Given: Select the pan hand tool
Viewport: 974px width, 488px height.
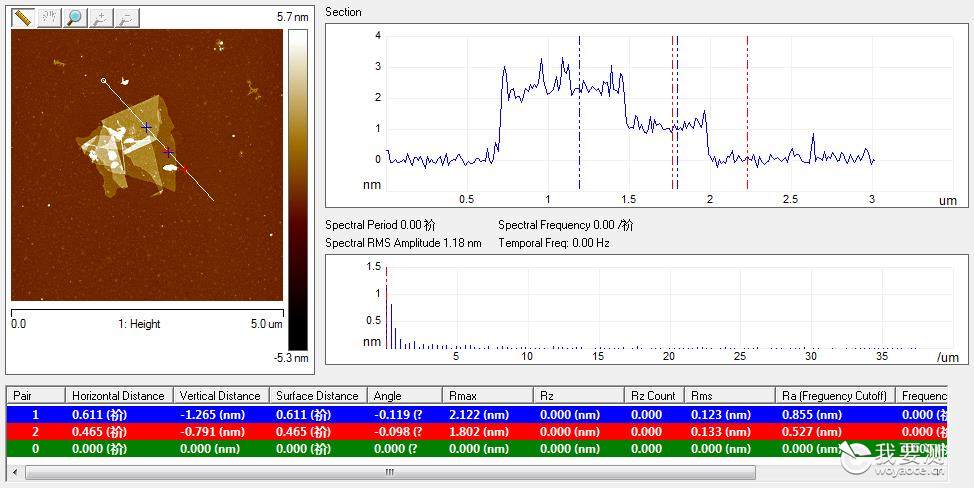Looking at the screenshot, I should [x=49, y=17].
